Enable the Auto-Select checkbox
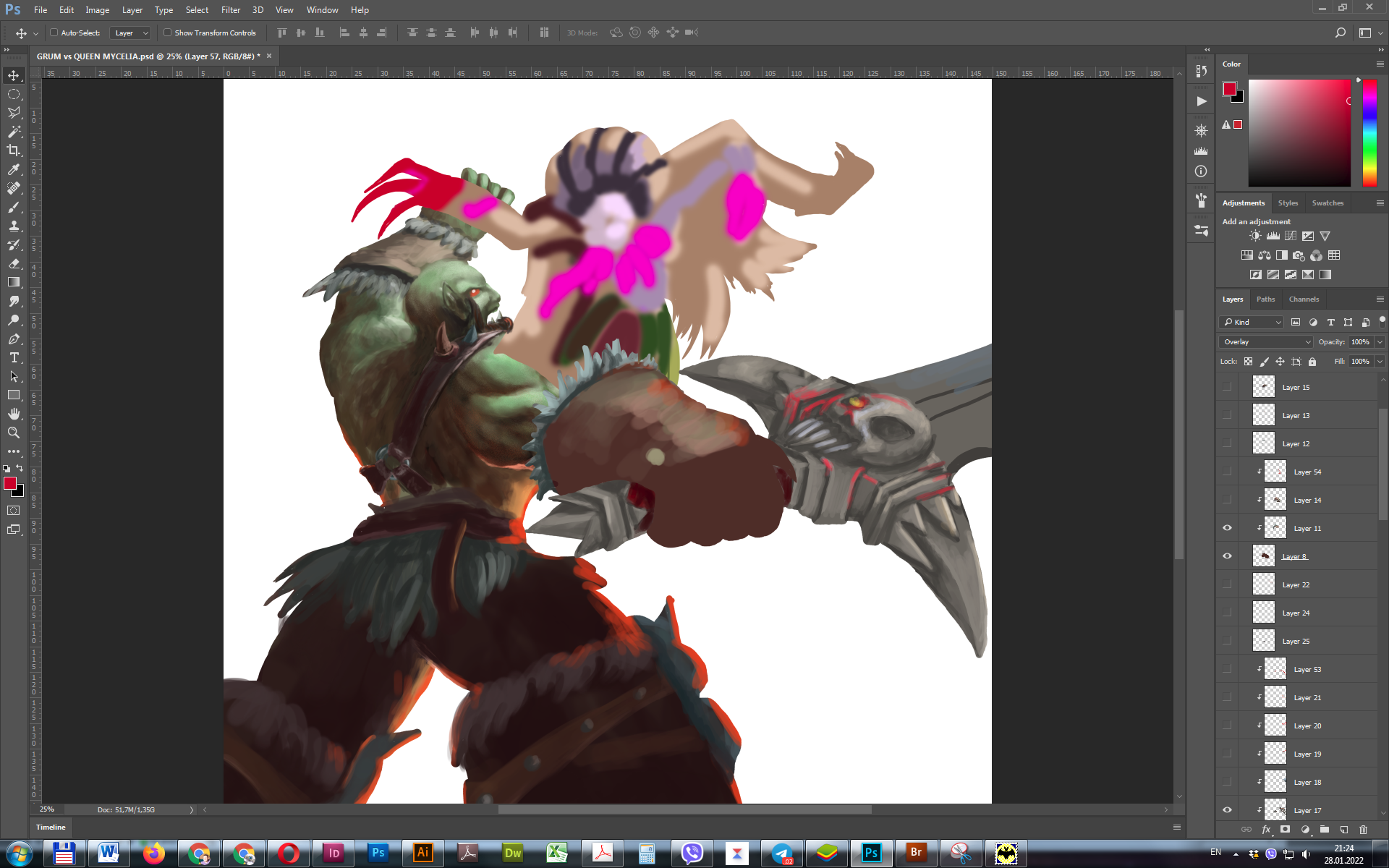 (x=54, y=33)
